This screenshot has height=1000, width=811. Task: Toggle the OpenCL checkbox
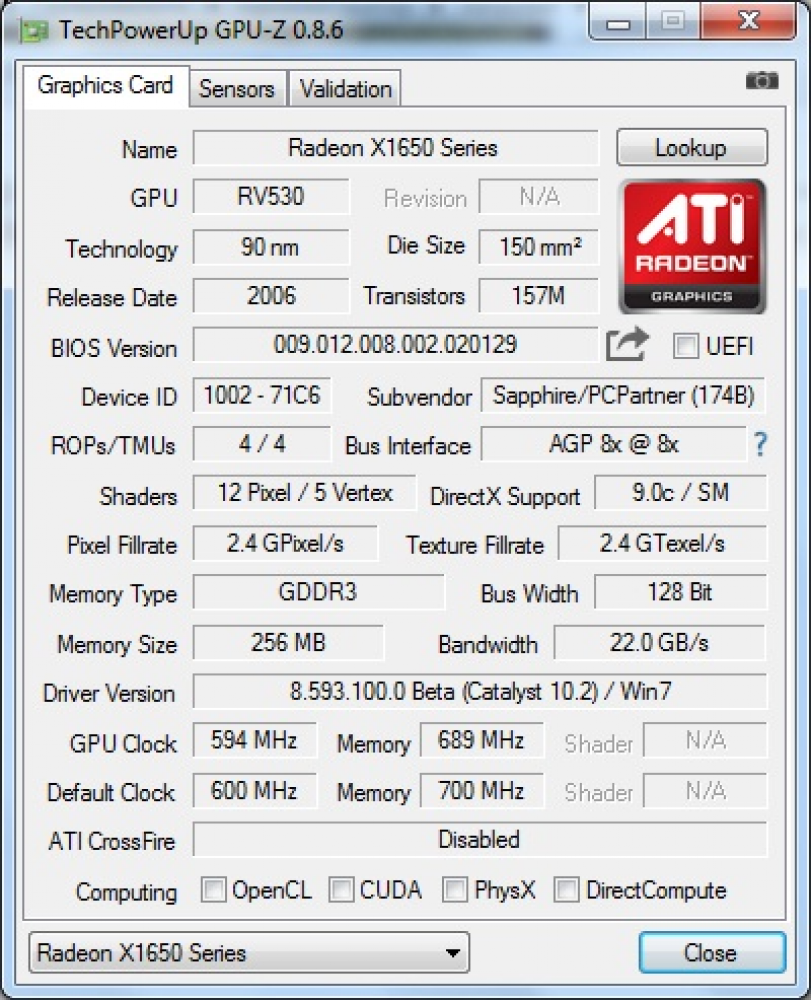pos(213,889)
